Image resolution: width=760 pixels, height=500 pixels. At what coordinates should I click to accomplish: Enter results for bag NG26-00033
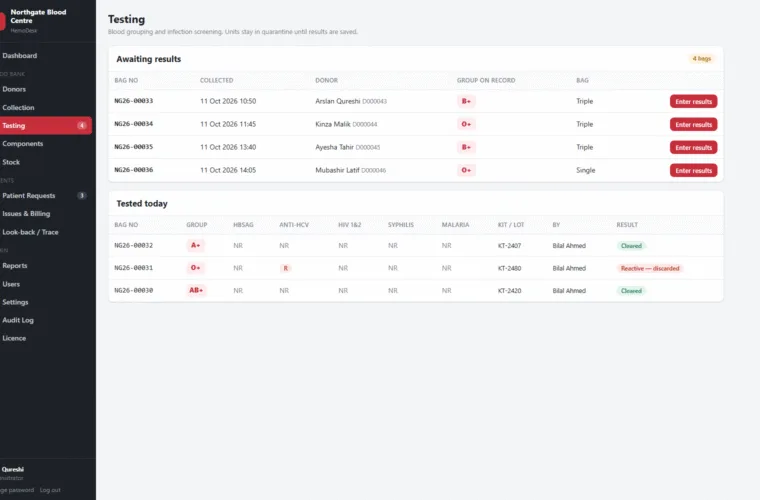point(693,101)
